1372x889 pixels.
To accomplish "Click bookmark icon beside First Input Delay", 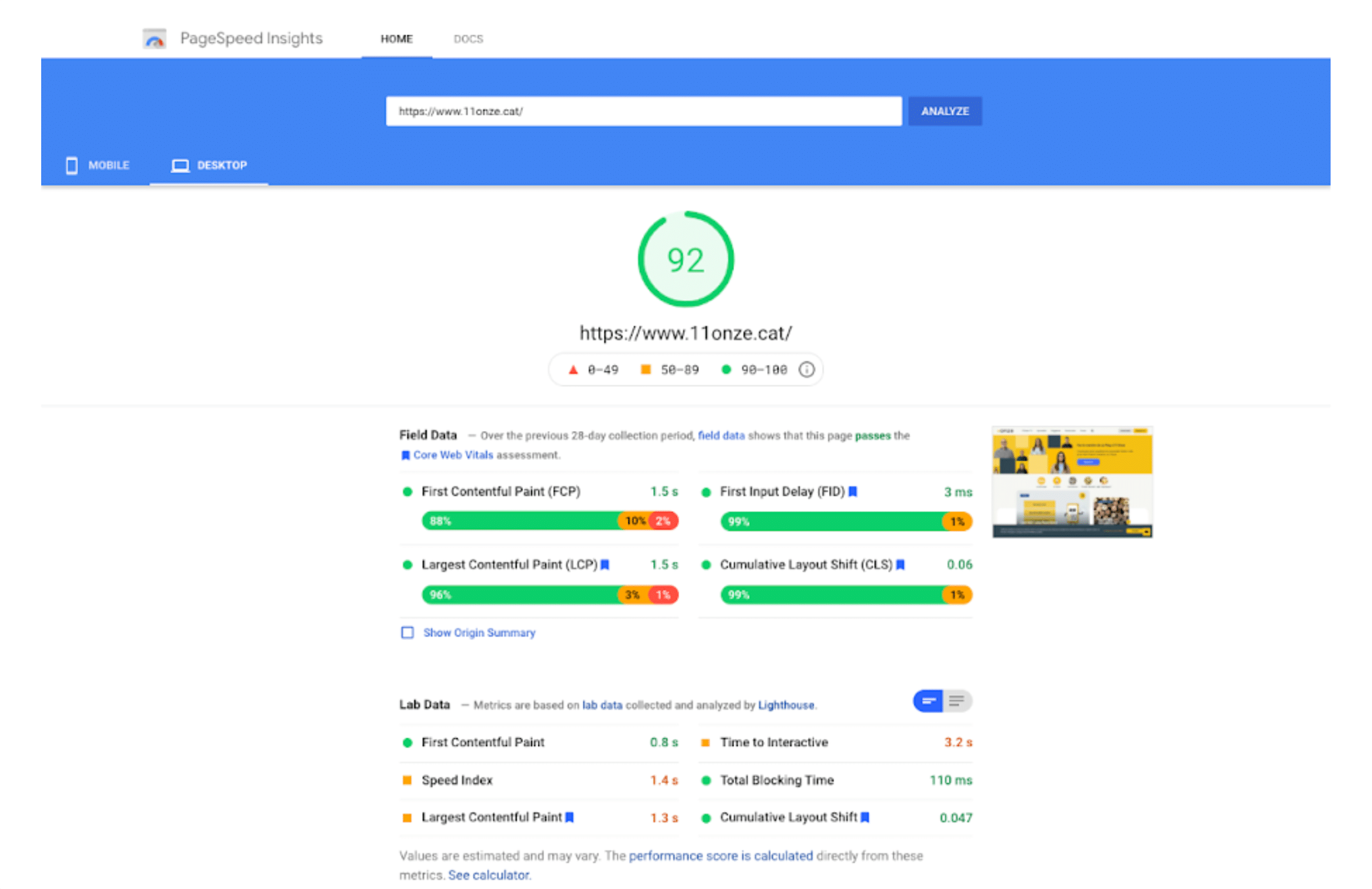I will point(853,492).
